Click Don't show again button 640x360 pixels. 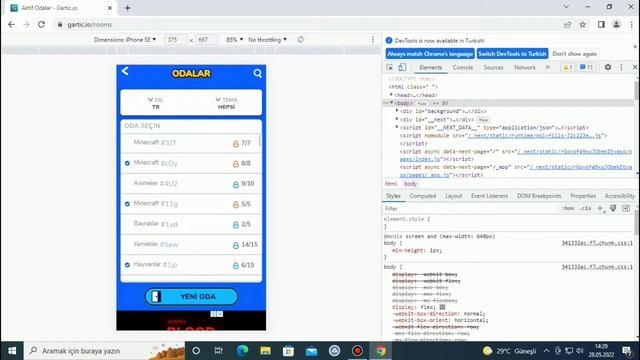[574, 54]
